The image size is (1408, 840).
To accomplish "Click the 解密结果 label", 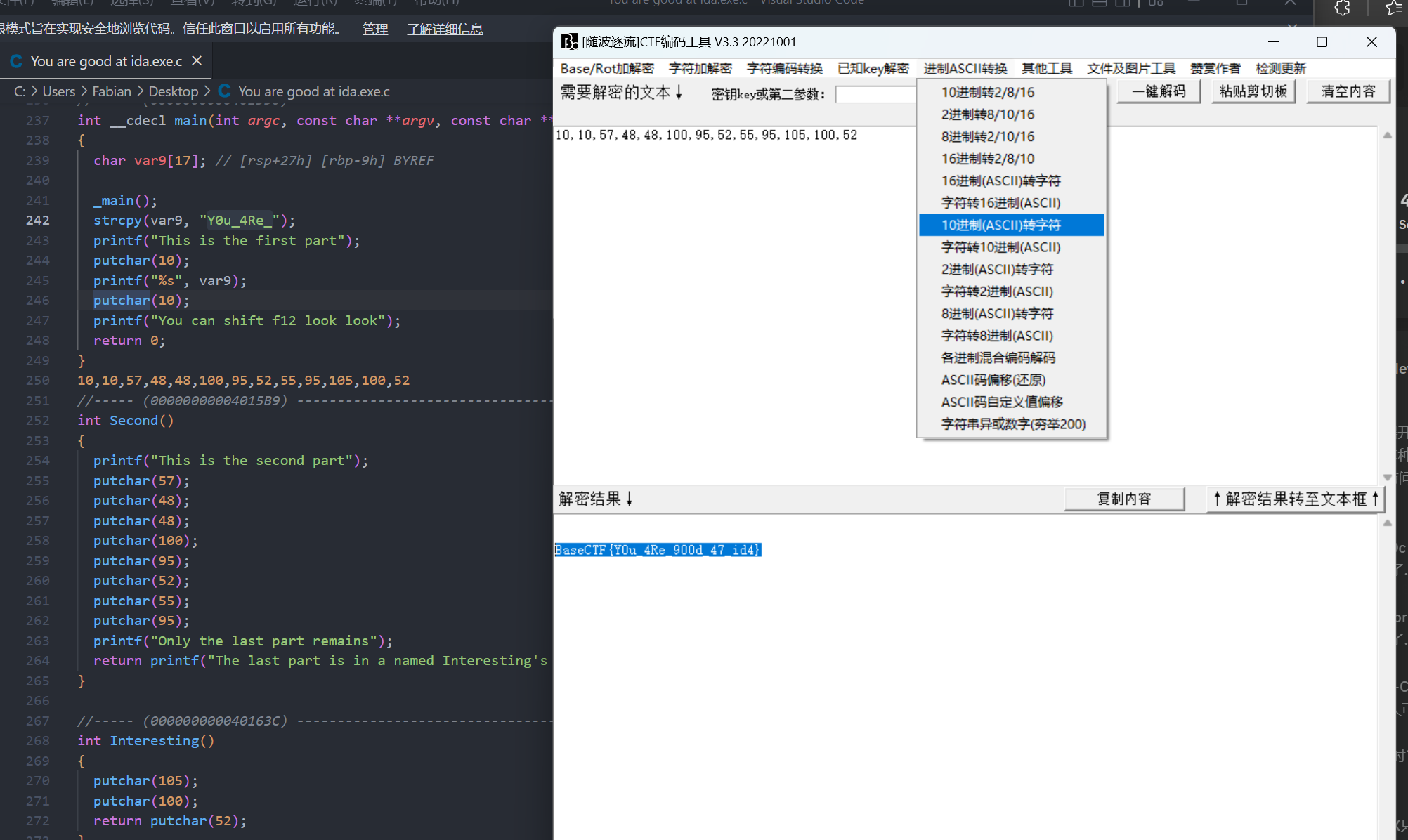I will (596, 499).
